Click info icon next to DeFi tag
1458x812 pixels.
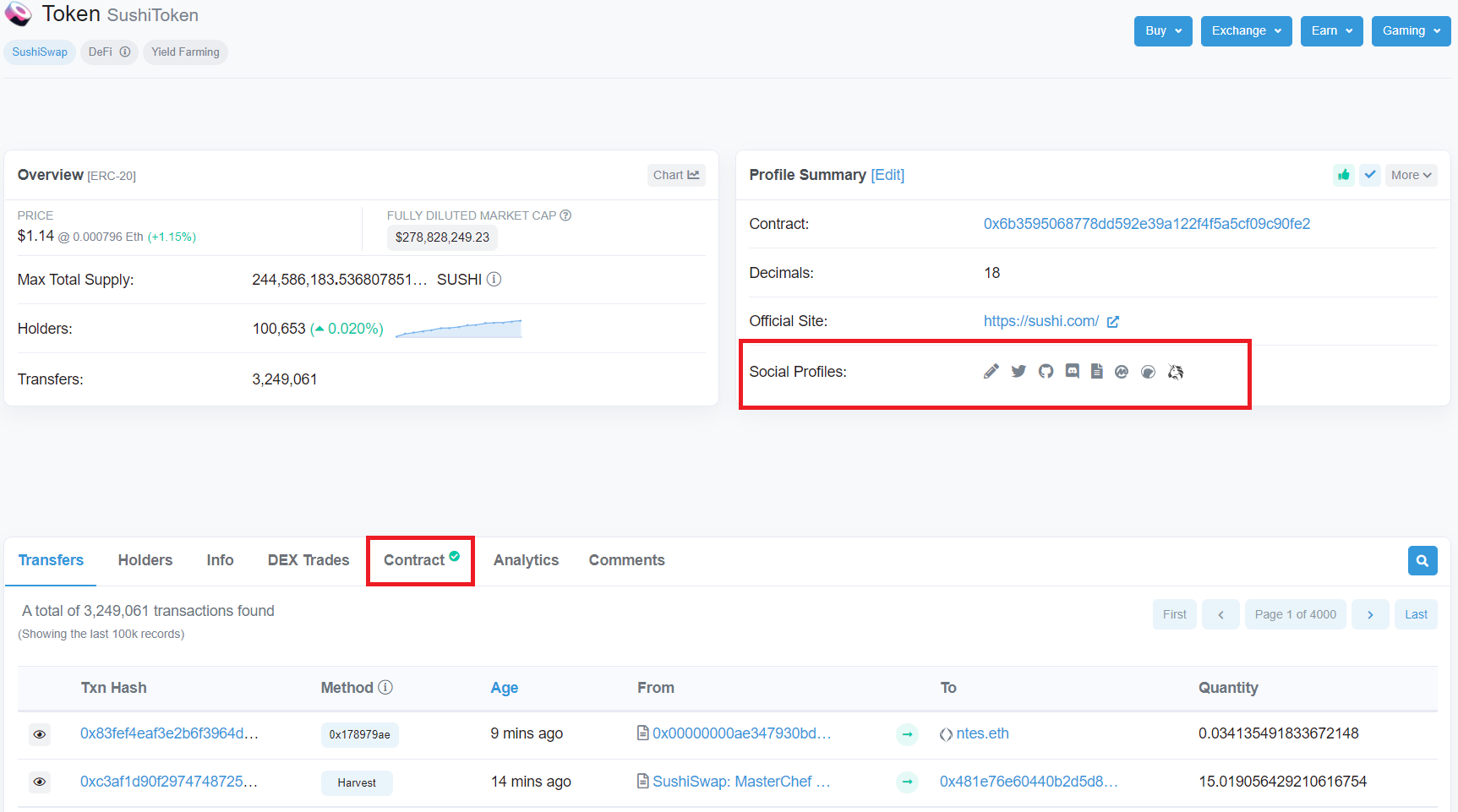click(x=125, y=52)
